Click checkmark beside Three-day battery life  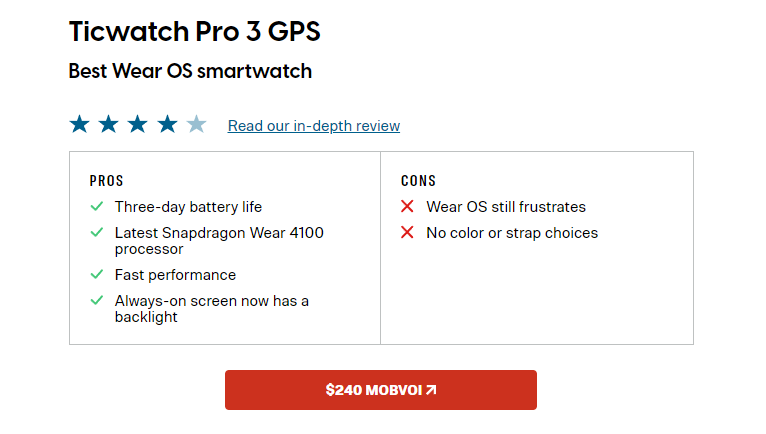pos(97,207)
